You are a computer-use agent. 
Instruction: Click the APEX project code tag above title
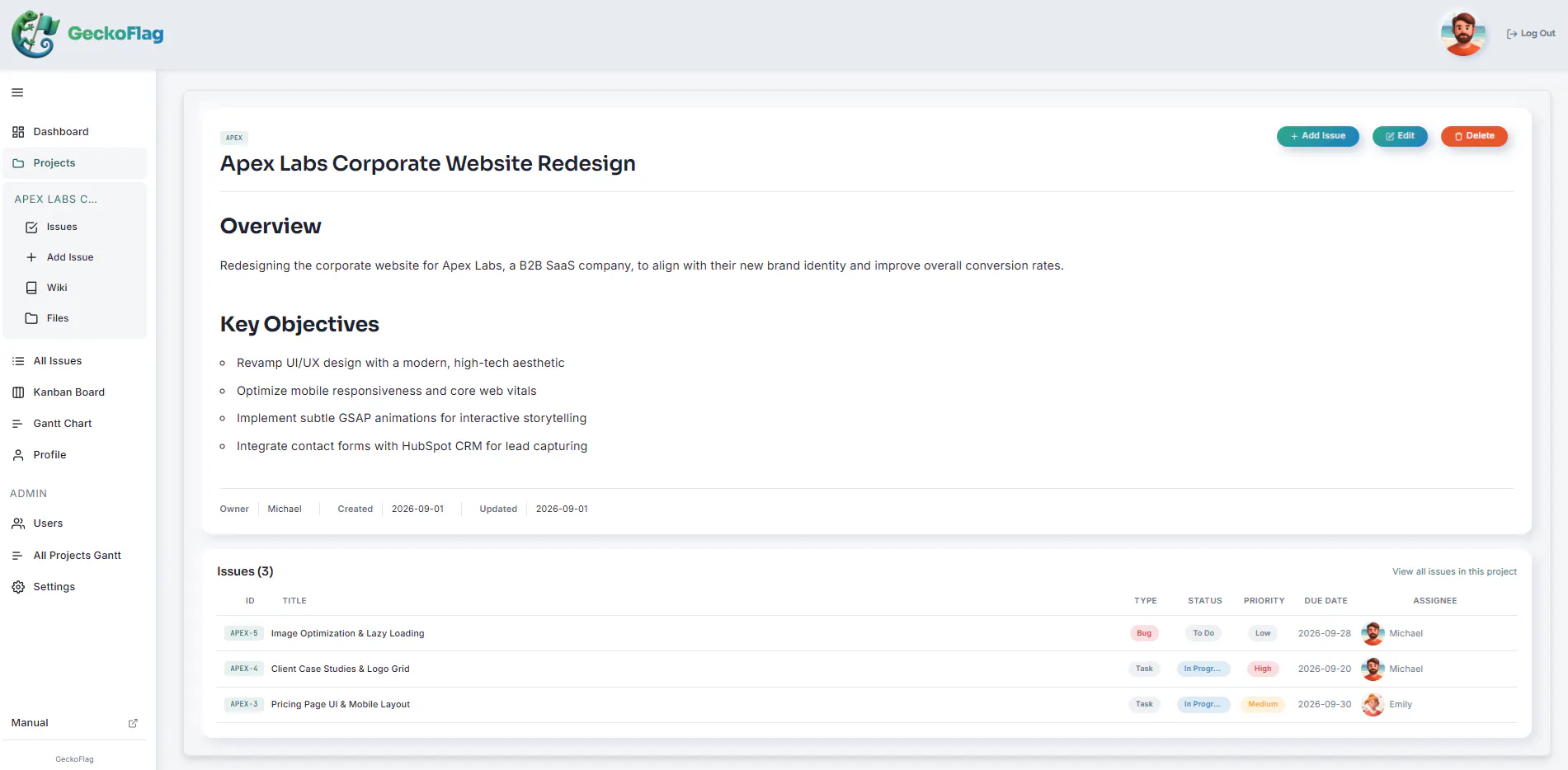coord(234,138)
